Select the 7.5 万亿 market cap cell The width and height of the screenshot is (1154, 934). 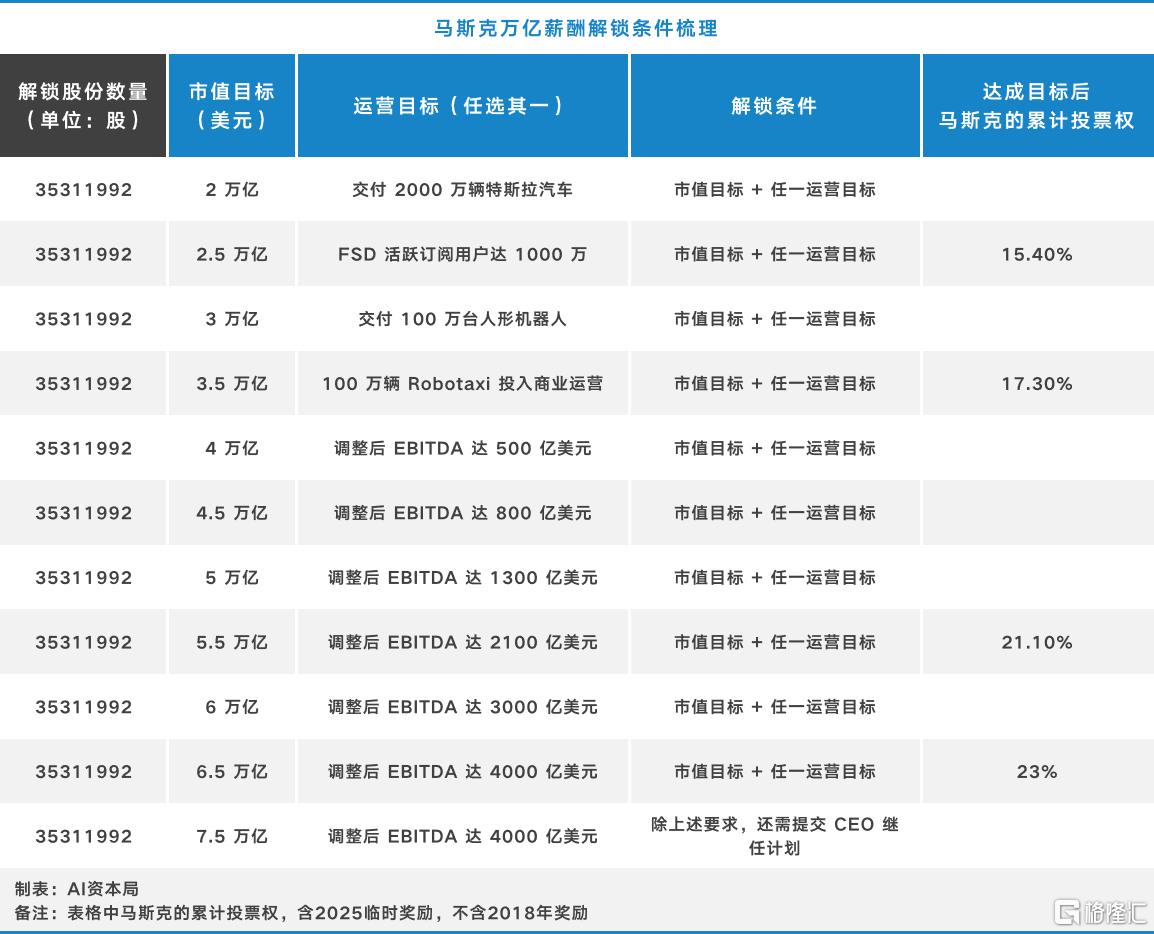pos(232,836)
